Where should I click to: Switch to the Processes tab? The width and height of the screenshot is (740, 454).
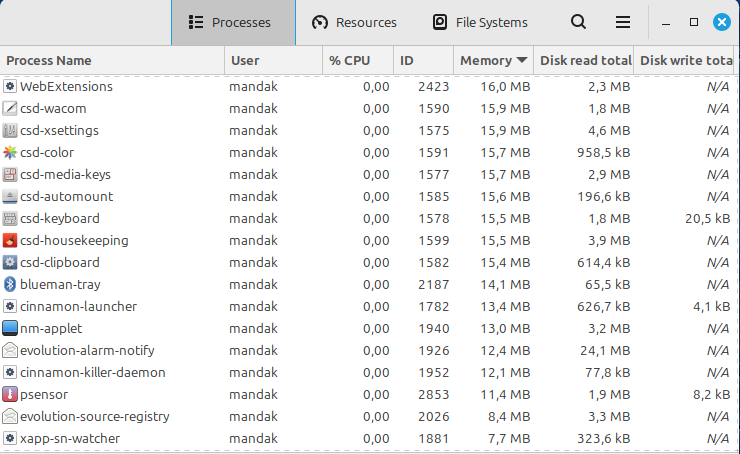(x=234, y=23)
